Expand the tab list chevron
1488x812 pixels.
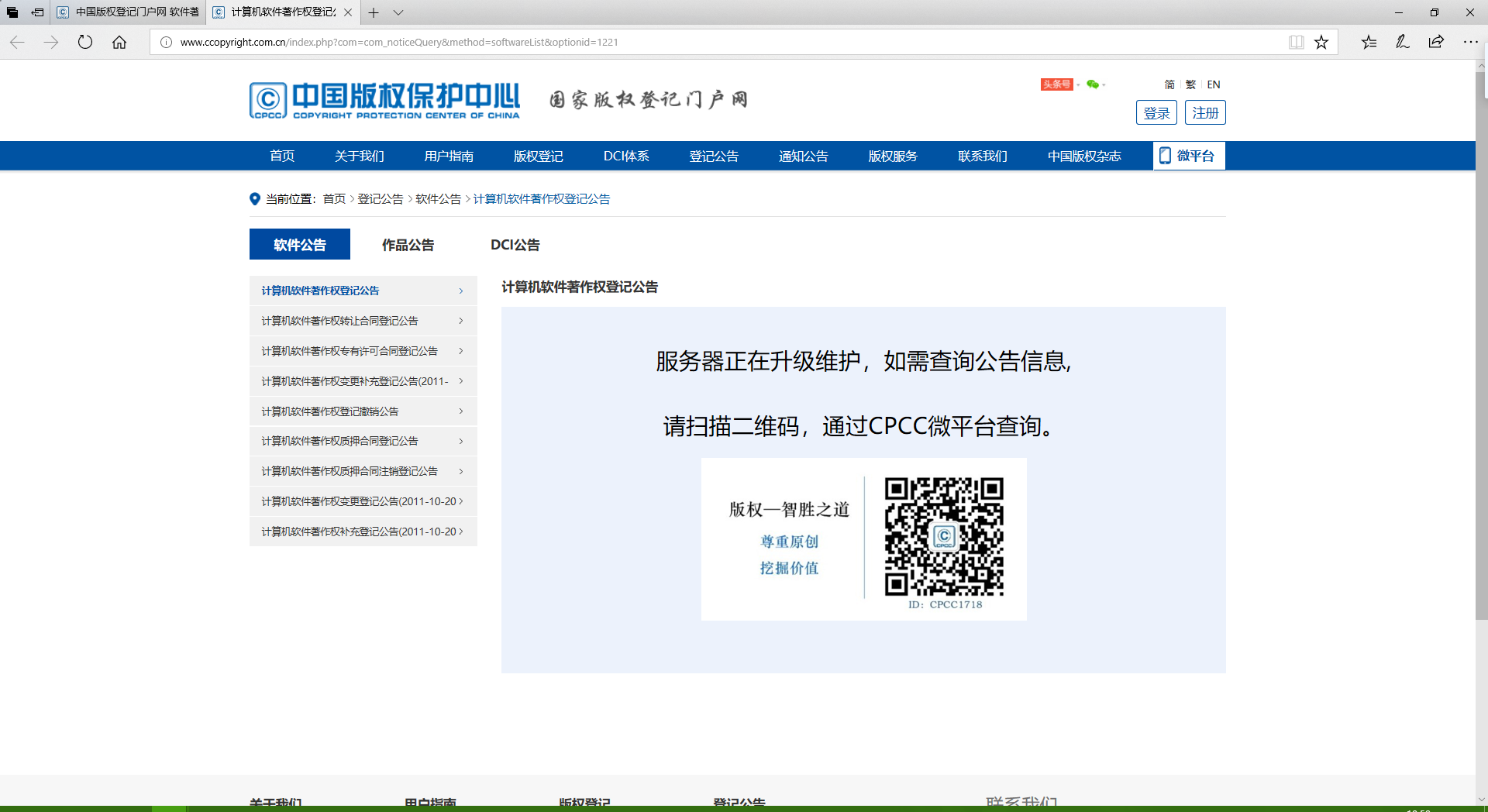[x=398, y=12]
